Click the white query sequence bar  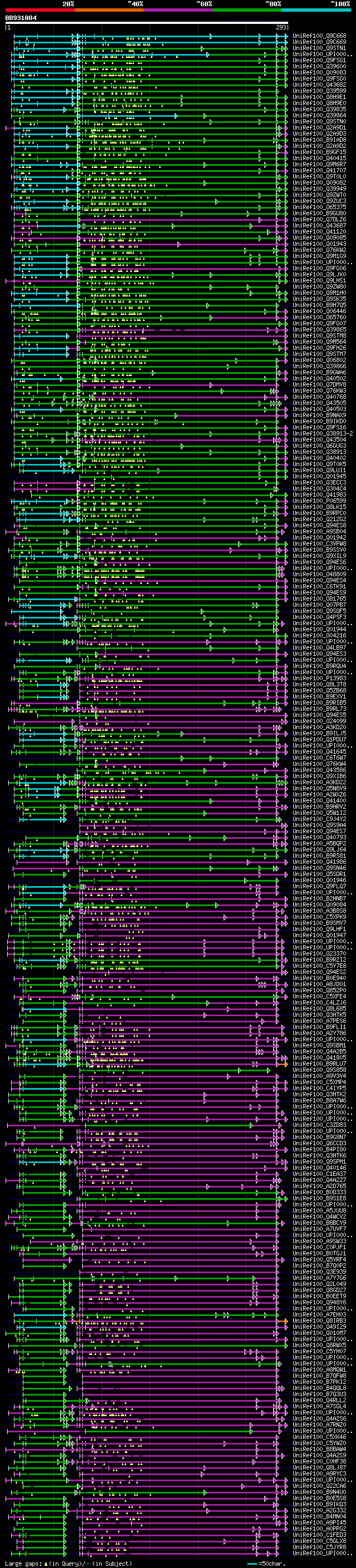147,22
